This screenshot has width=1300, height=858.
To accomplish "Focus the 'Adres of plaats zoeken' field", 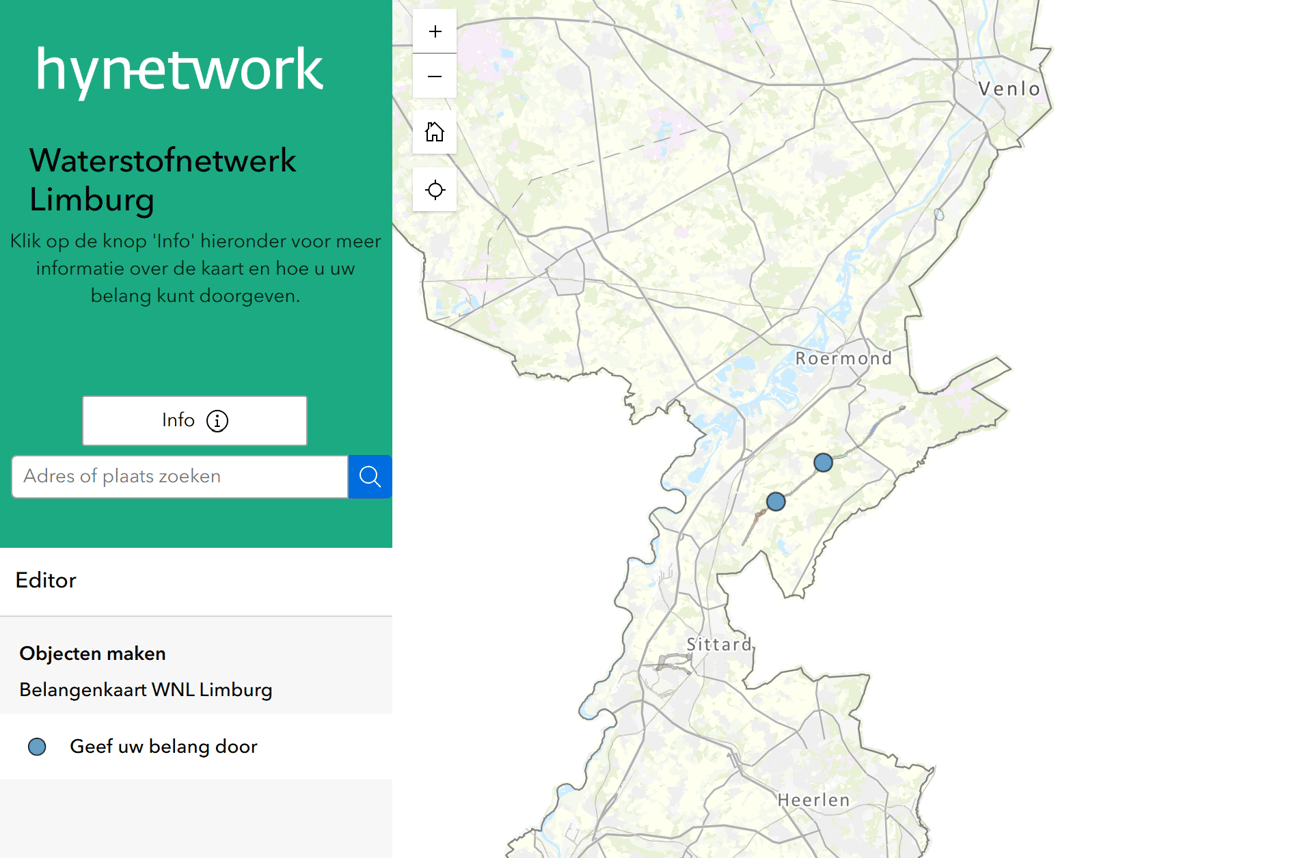I will coord(180,477).
